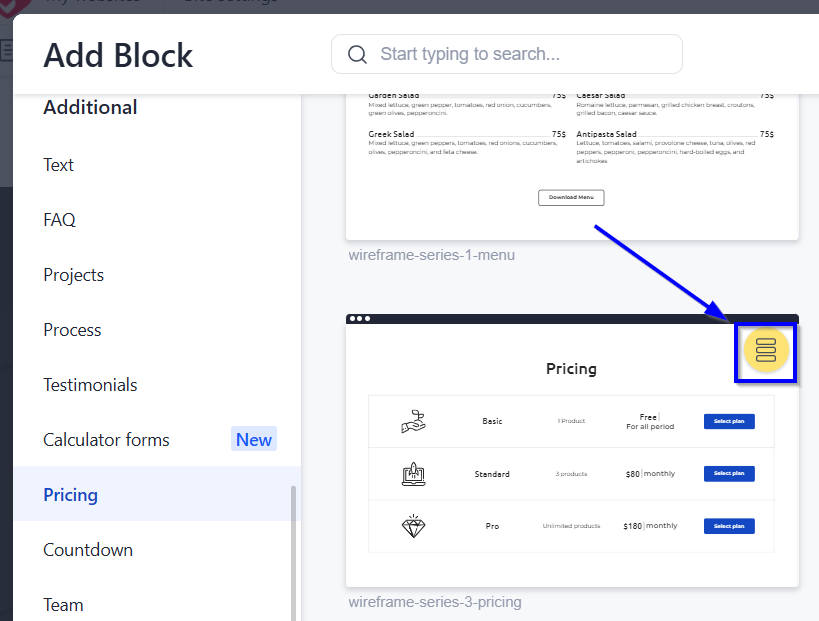
Task: Click the New badge beside Calculator forms
Action: click(x=254, y=439)
